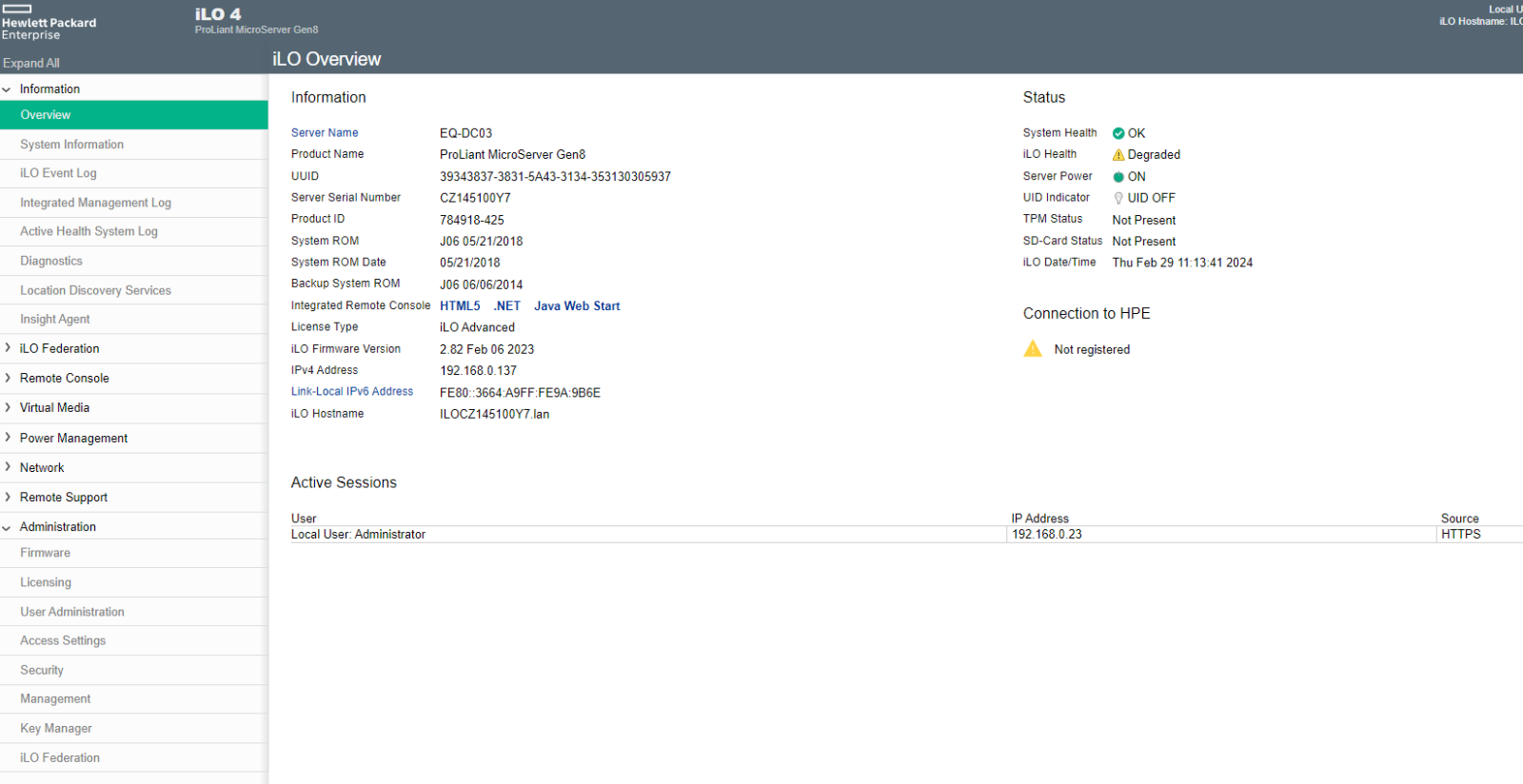Open User Administration page
Viewport: 1523px width, 784px height.
pyautogui.click(x=133, y=612)
